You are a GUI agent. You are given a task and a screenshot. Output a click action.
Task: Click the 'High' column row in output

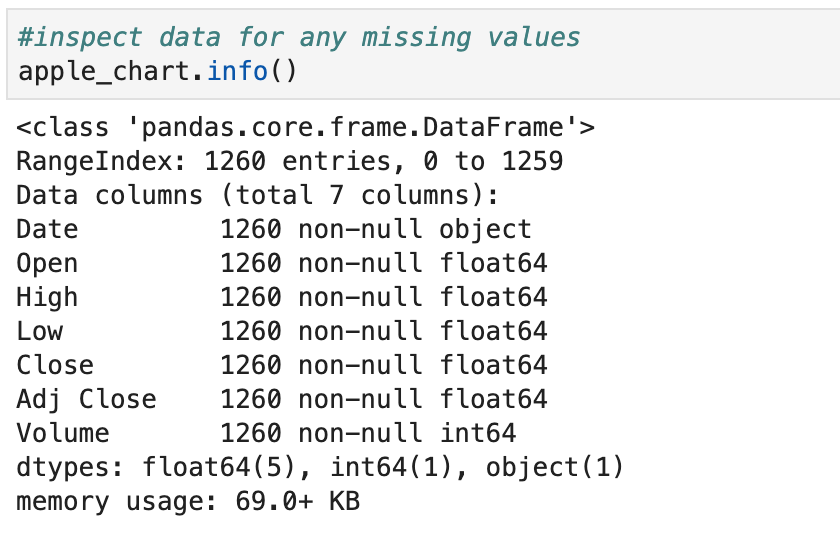pyautogui.click(x=282, y=298)
